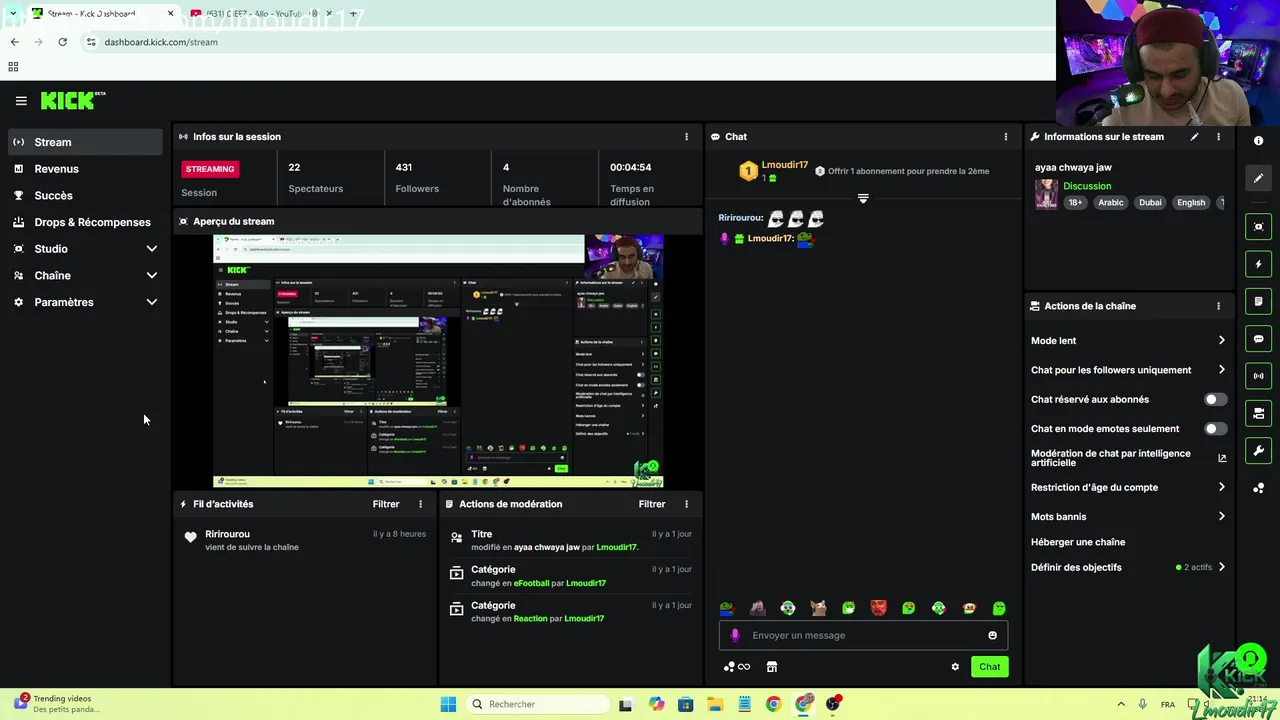Open Google Chrome from the taskbar
Screen dimensions: 1280x720
coord(773,704)
